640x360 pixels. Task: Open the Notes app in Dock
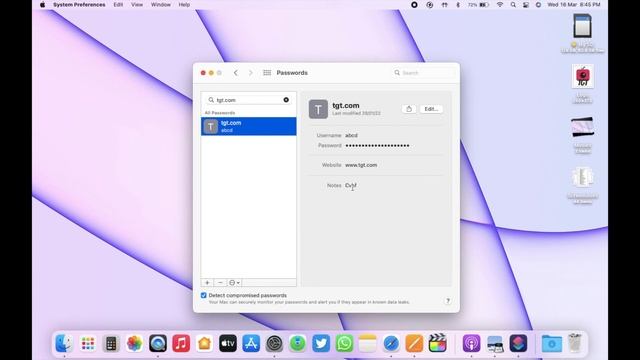(x=367, y=343)
